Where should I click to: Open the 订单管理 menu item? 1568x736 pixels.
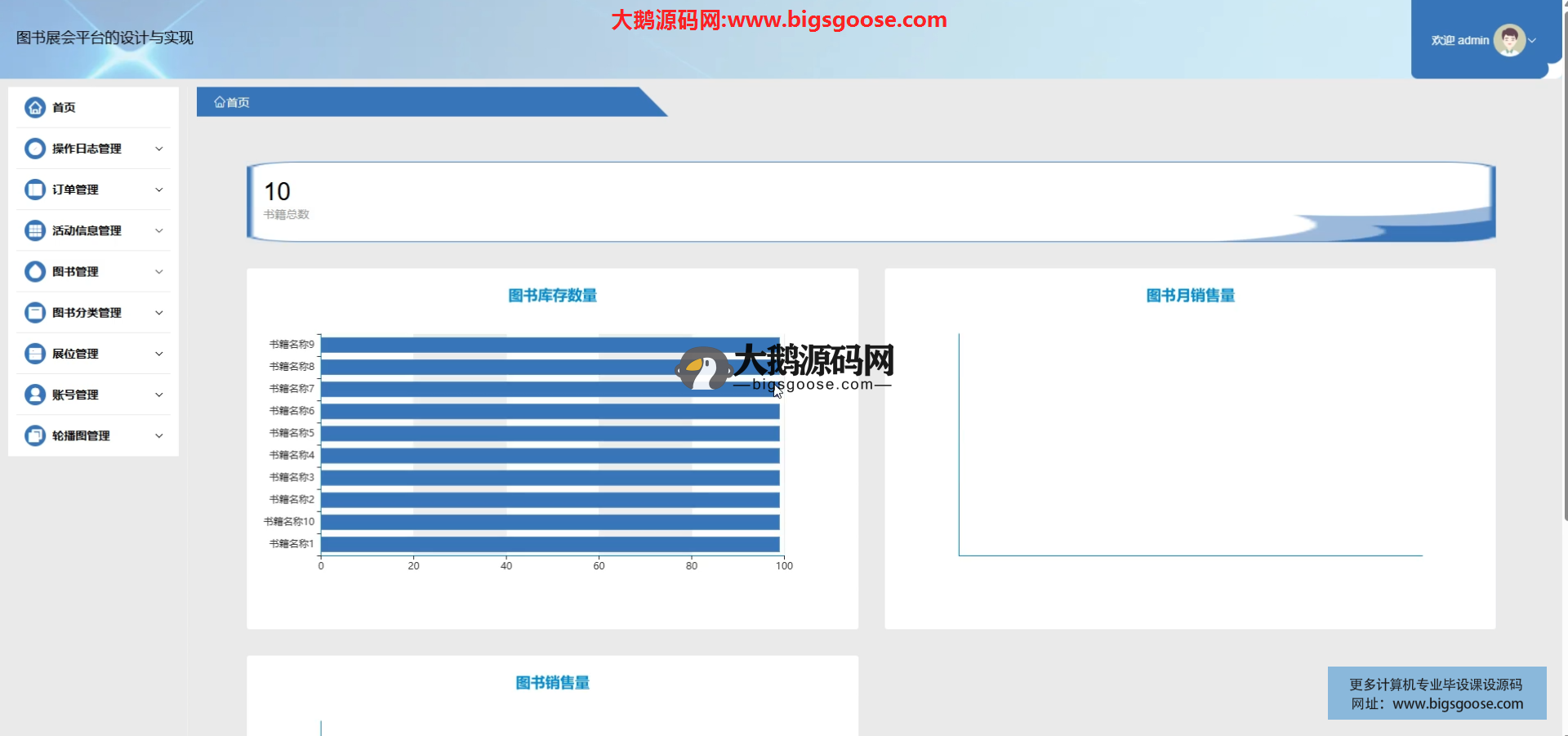(75, 190)
